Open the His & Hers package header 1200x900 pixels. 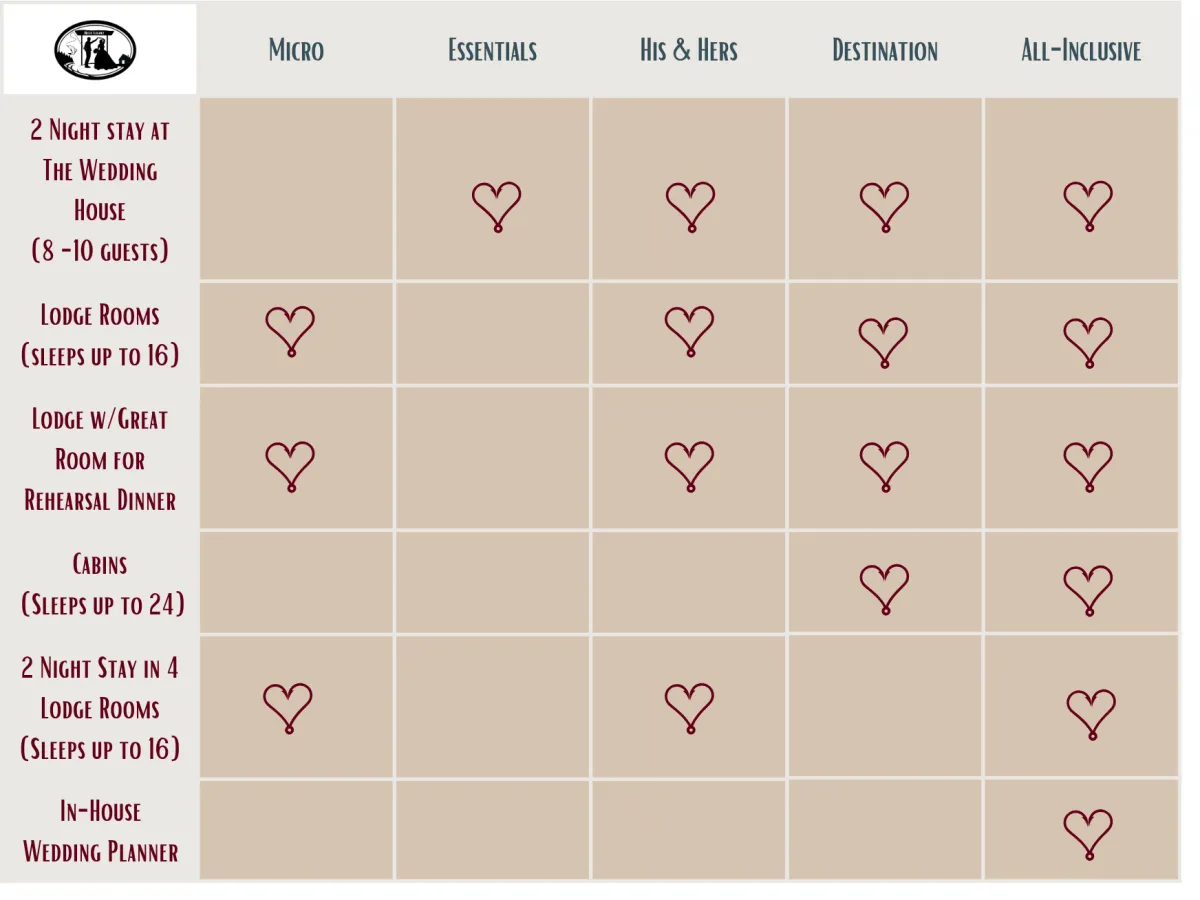coord(689,51)
